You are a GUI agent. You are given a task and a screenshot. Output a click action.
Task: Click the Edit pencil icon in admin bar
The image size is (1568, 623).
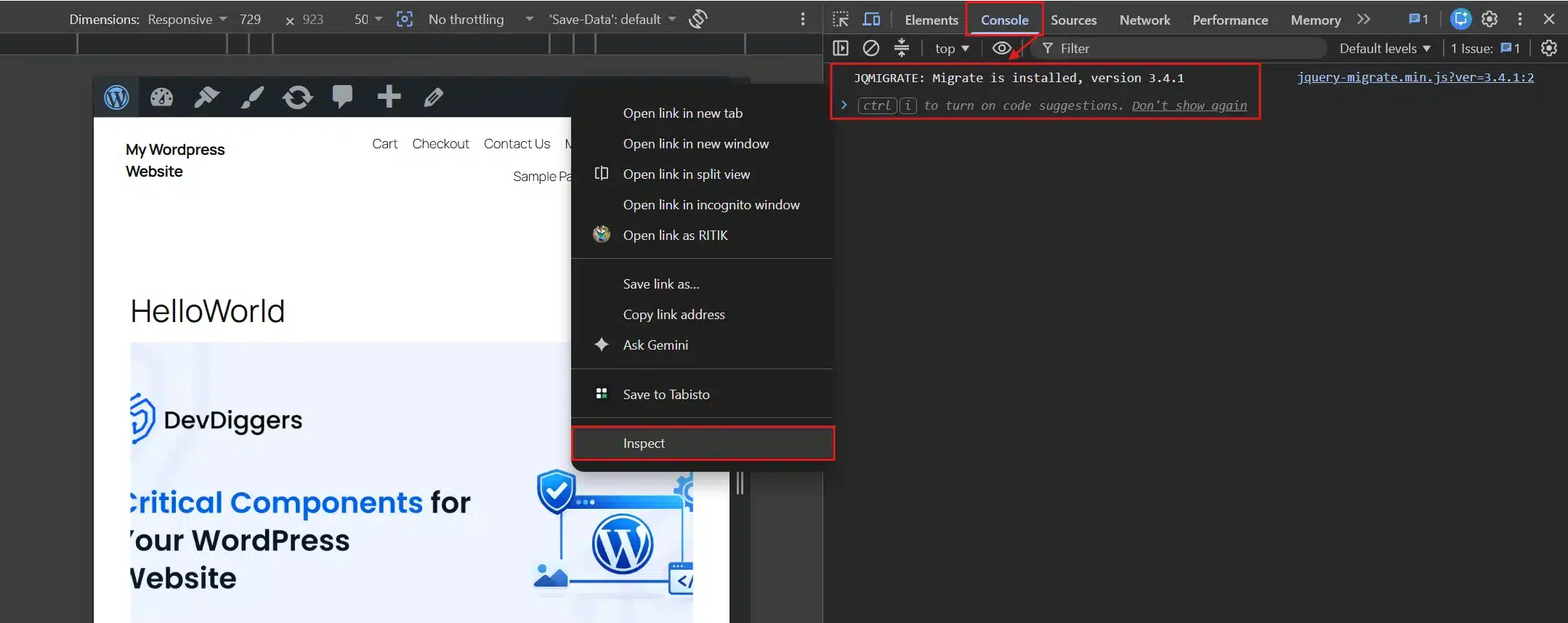point(434,97)
